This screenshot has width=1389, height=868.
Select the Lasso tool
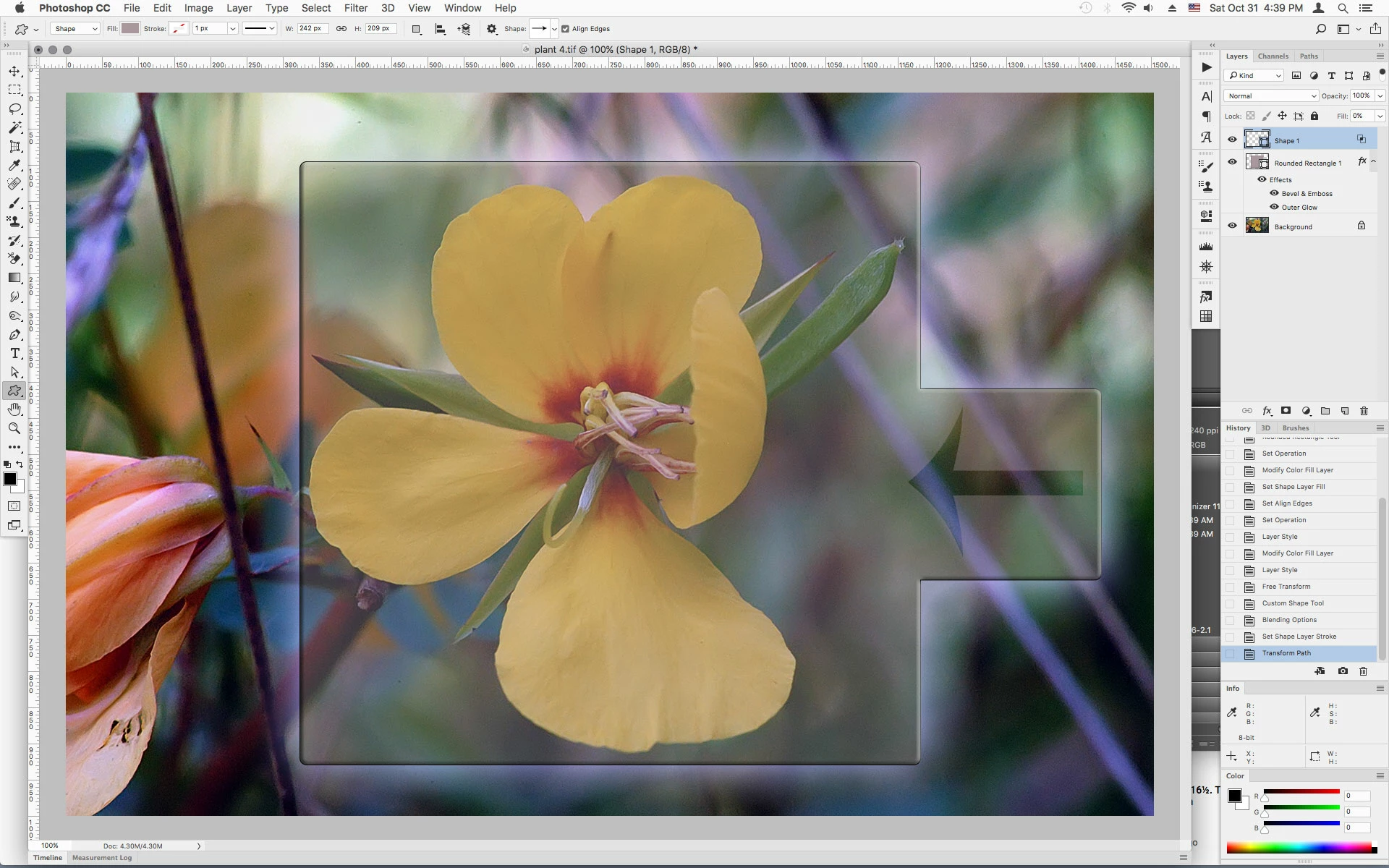coord(14,109)
